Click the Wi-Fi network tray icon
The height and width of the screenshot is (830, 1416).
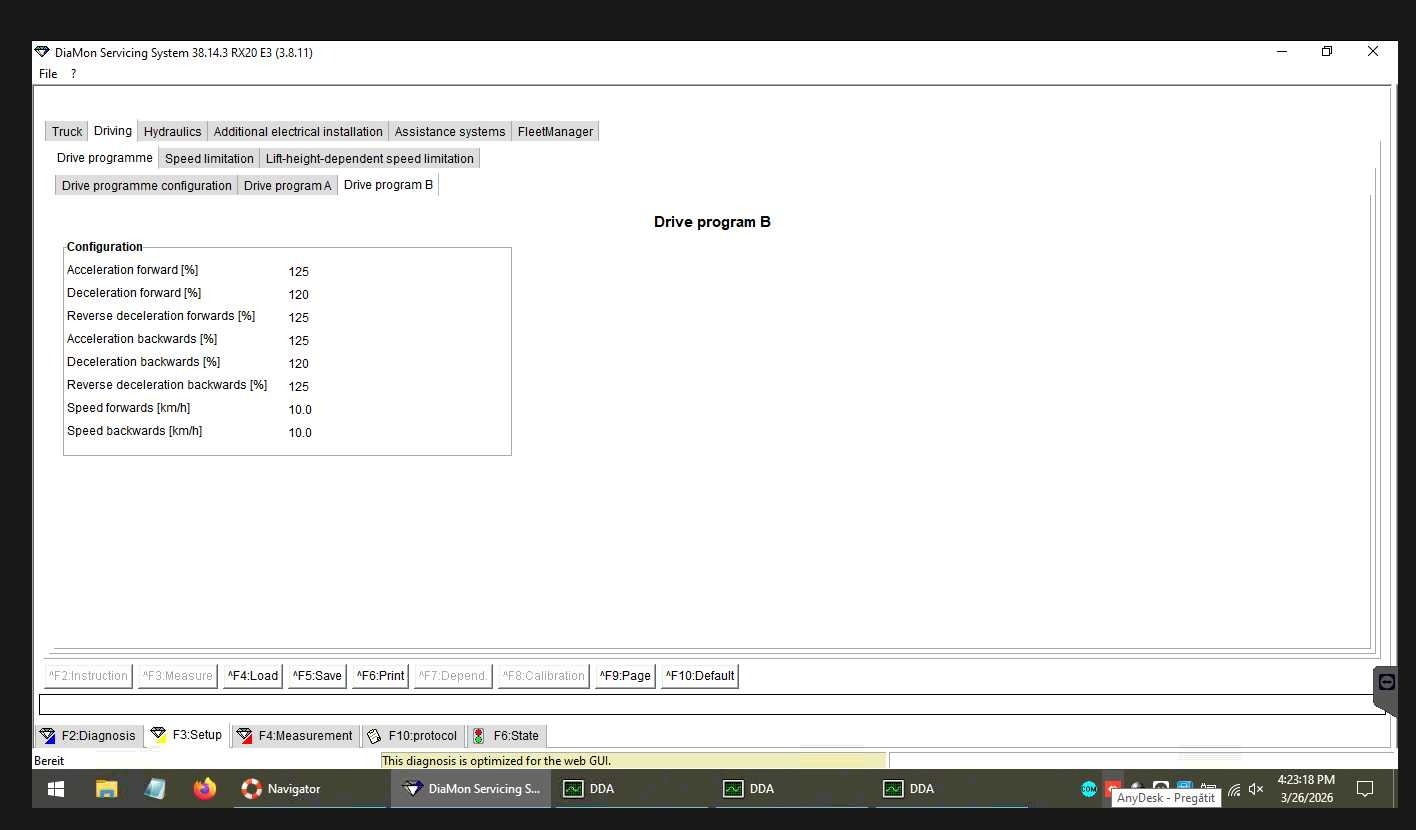1235,789
